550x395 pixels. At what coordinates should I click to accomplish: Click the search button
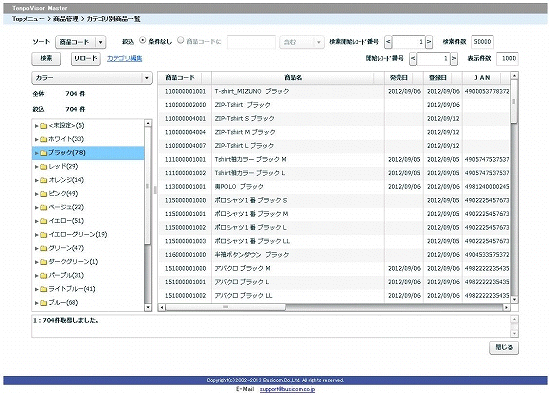[46, 58]
